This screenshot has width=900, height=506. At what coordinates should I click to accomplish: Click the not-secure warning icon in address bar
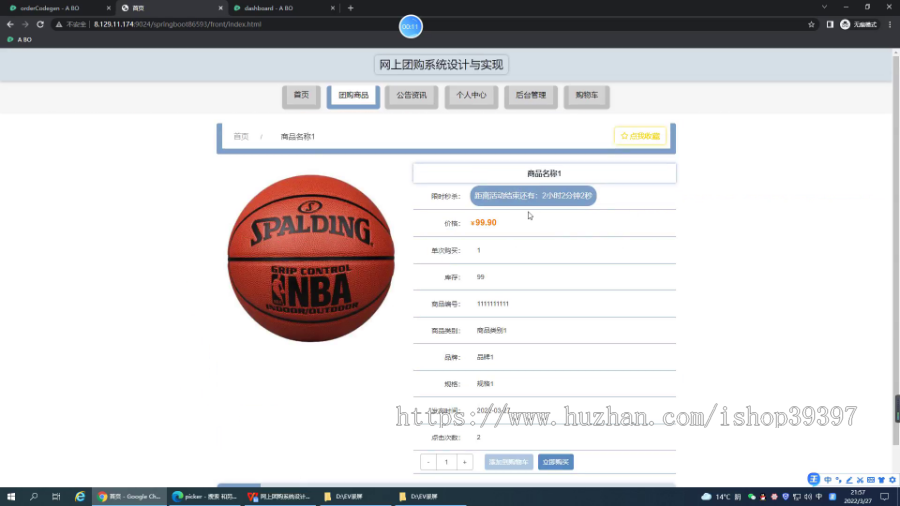point(59,24)
